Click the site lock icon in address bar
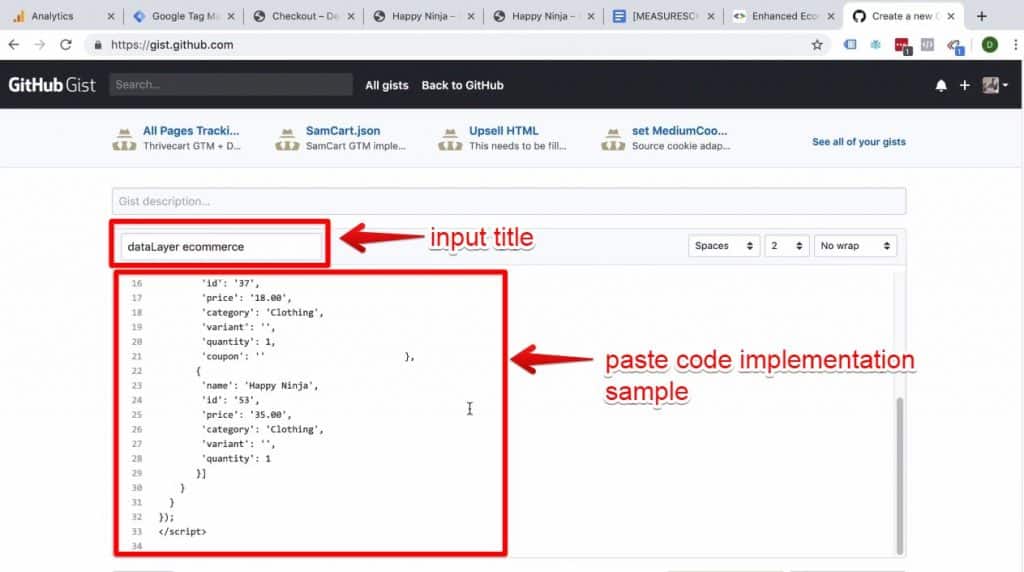Screen dimensions: 1024x572 (x=98, y=45)
